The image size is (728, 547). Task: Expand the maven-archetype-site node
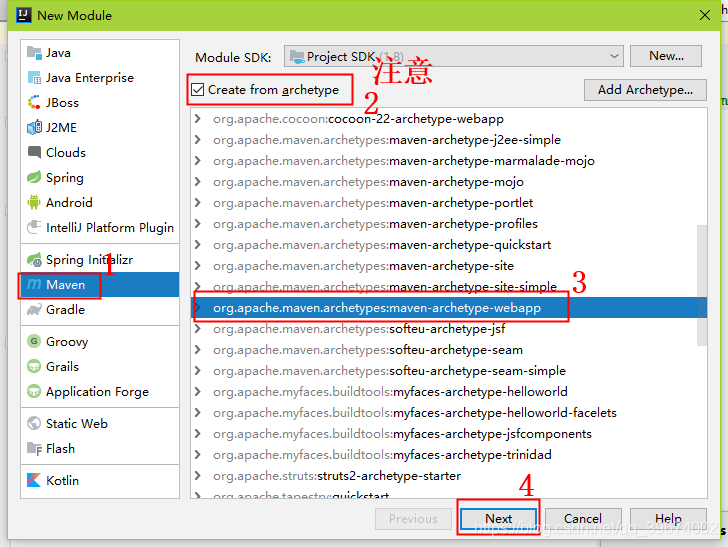[198, 266]
